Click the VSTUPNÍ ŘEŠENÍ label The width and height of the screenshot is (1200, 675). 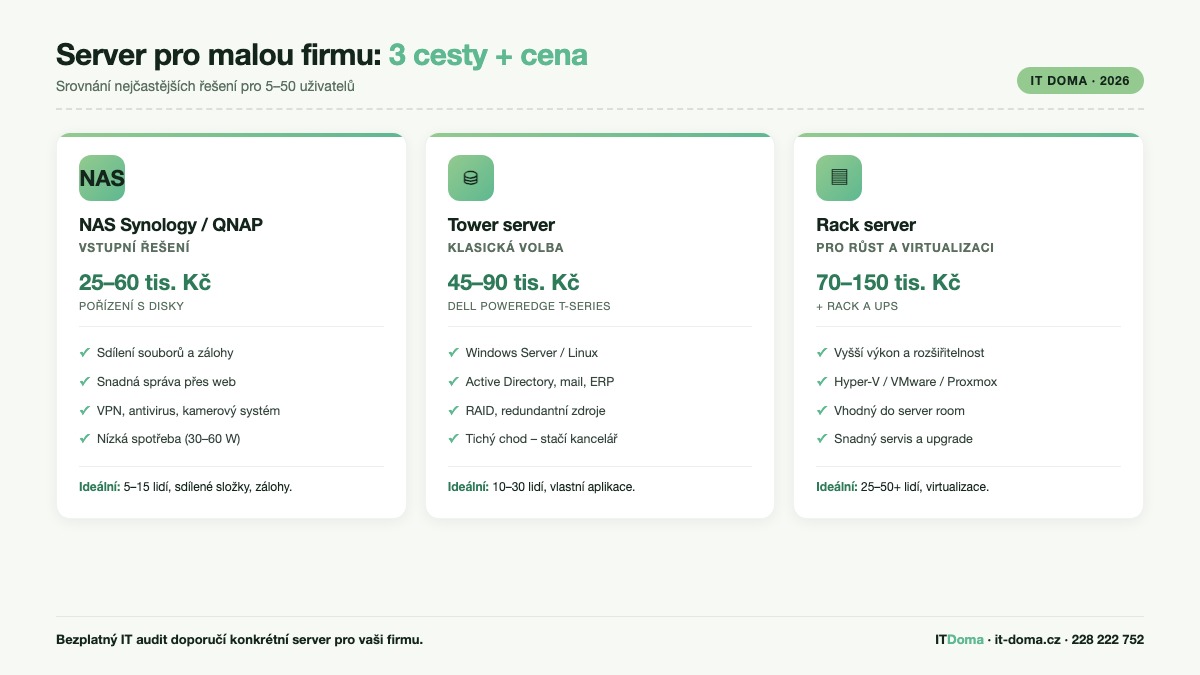click(134, 248)
